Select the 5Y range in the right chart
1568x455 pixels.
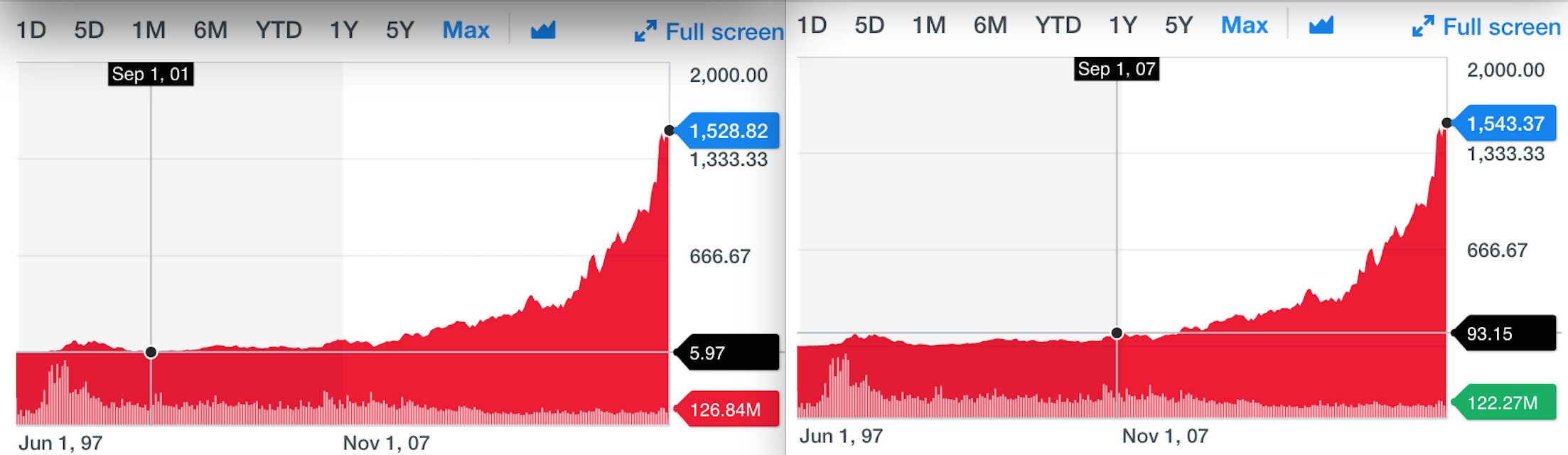[1178, 26]
